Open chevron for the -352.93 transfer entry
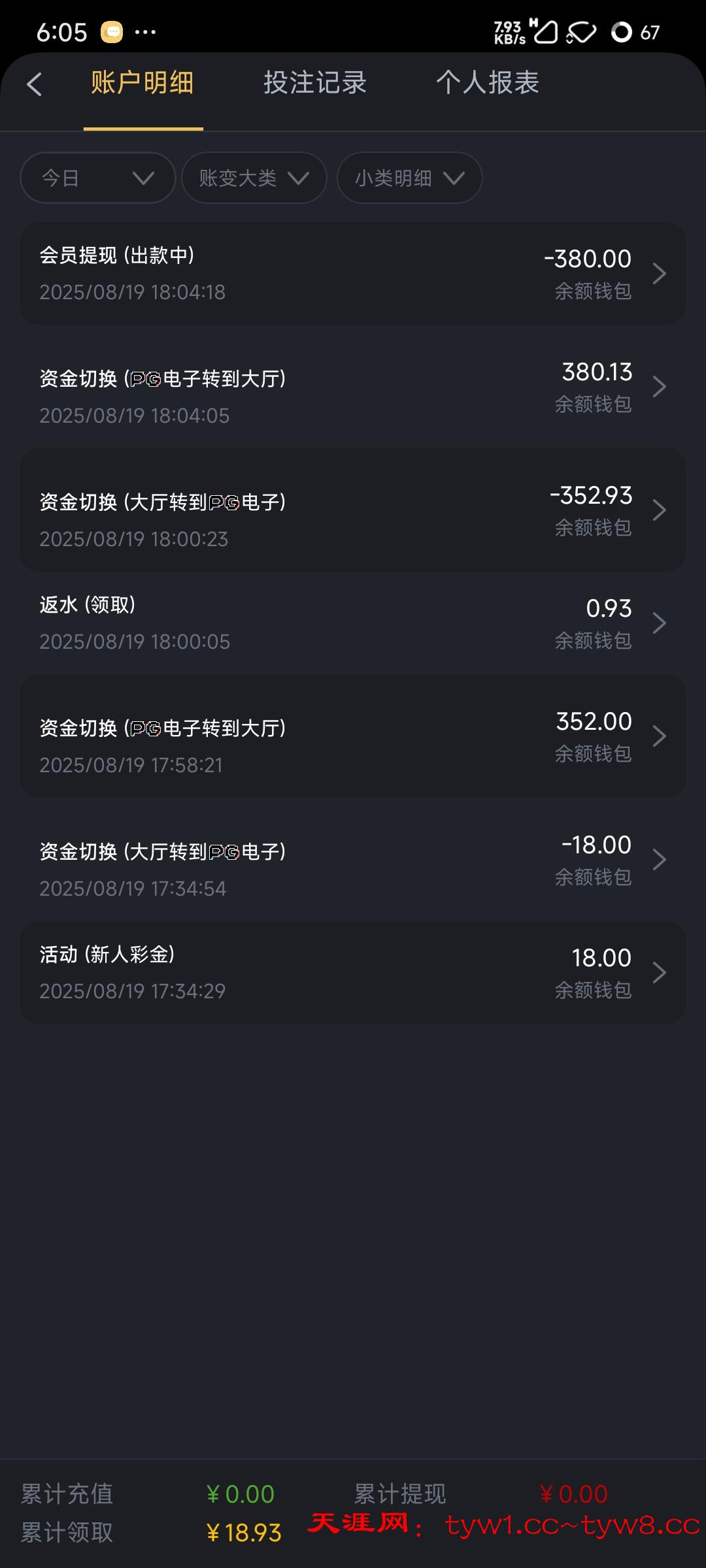 coord(659,510)
